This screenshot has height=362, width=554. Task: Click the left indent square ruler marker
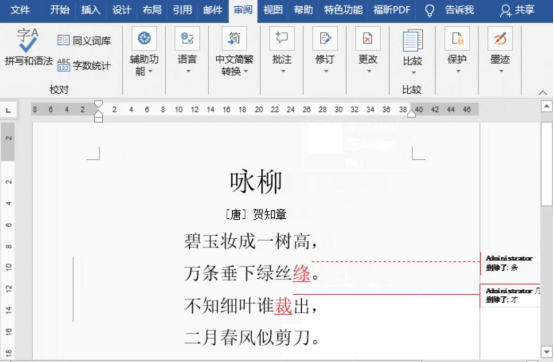click(99, 120)
